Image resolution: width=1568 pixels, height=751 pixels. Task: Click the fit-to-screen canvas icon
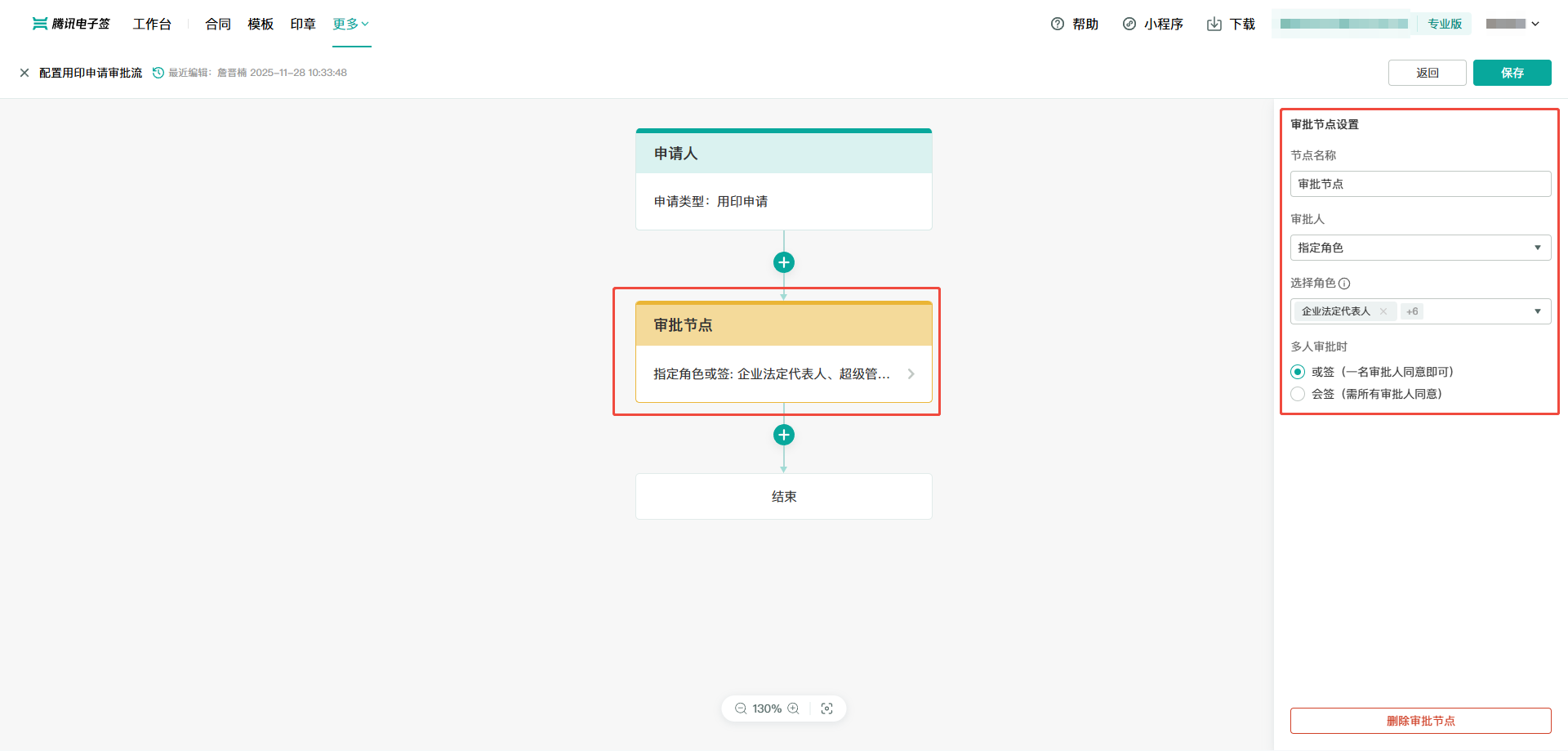point(826,709)
